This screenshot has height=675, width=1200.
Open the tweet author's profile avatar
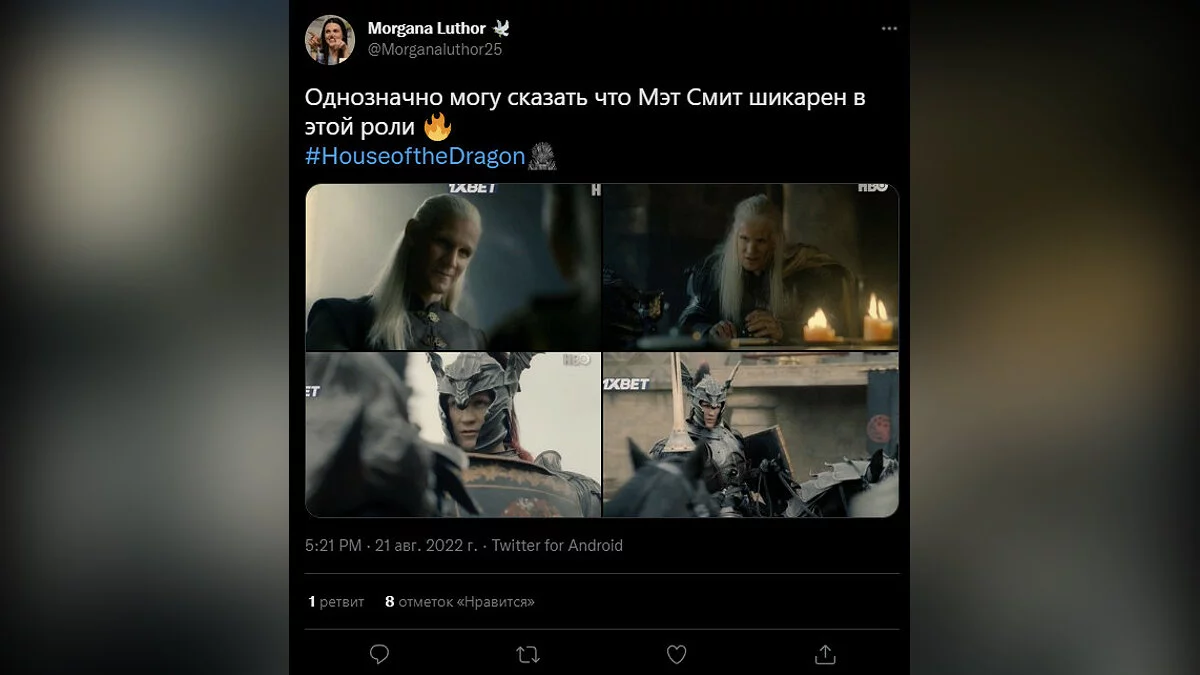point(330,39)
